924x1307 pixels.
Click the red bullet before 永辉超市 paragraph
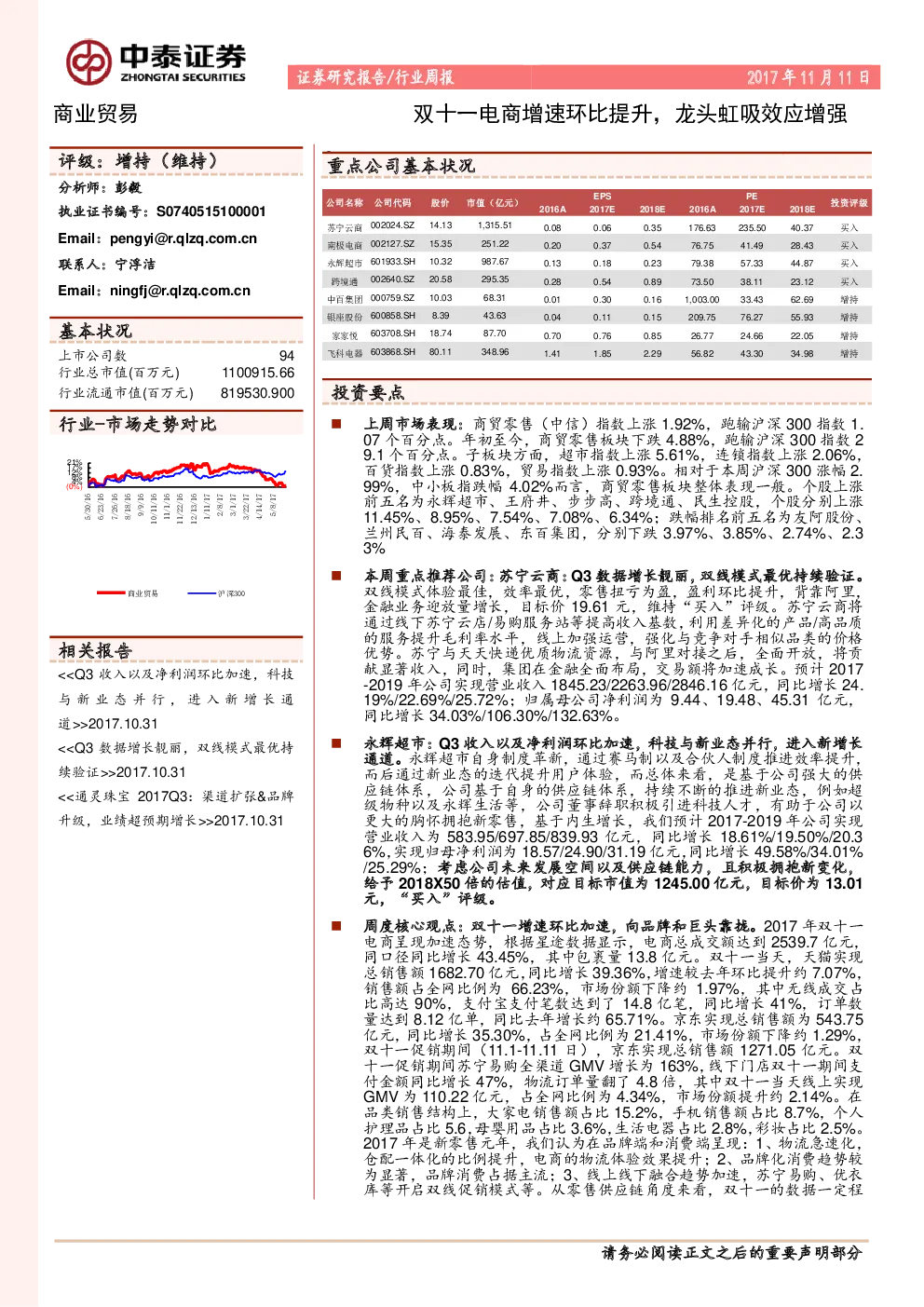336,743
